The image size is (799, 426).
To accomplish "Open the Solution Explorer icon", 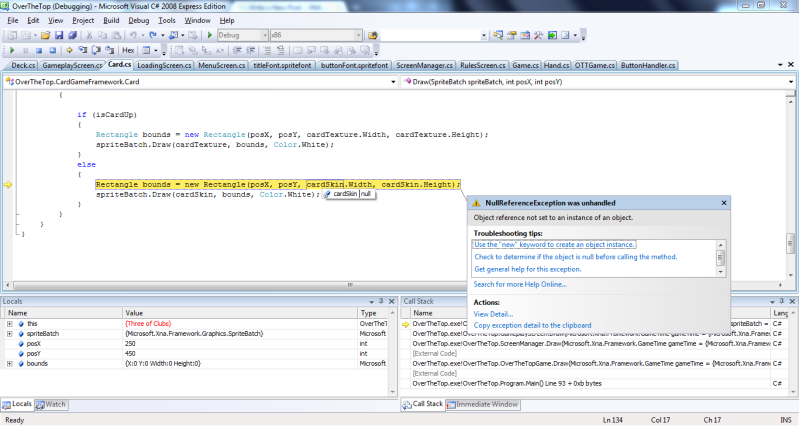I will pyautogui.click(x=498, y=35).
